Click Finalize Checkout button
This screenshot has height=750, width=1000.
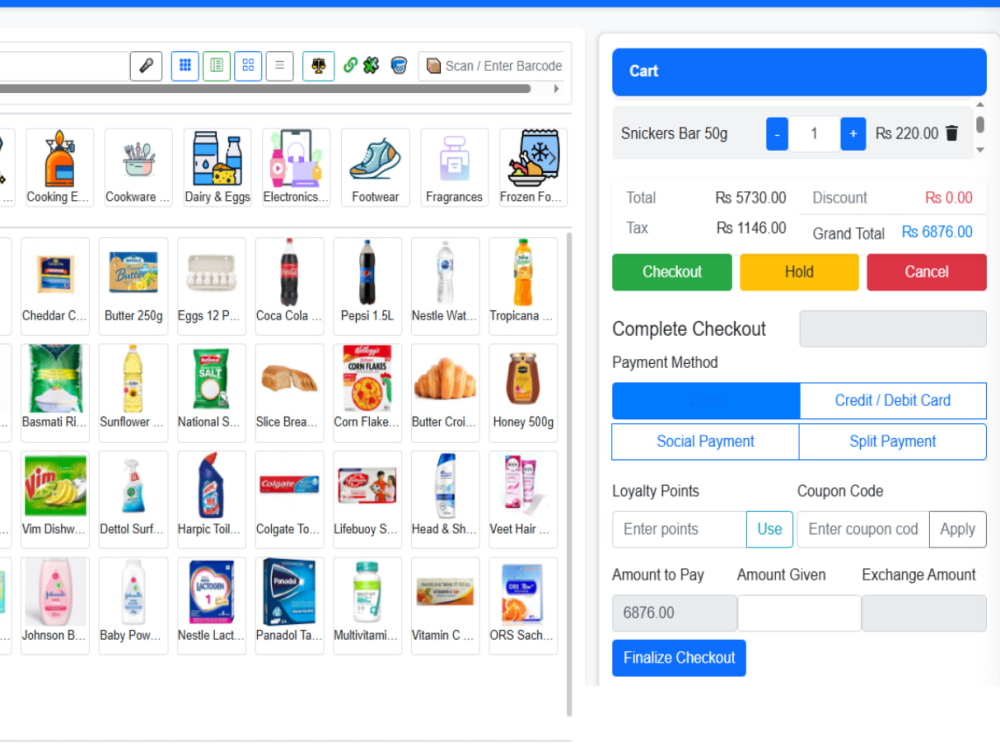click(x=679, y=658)
